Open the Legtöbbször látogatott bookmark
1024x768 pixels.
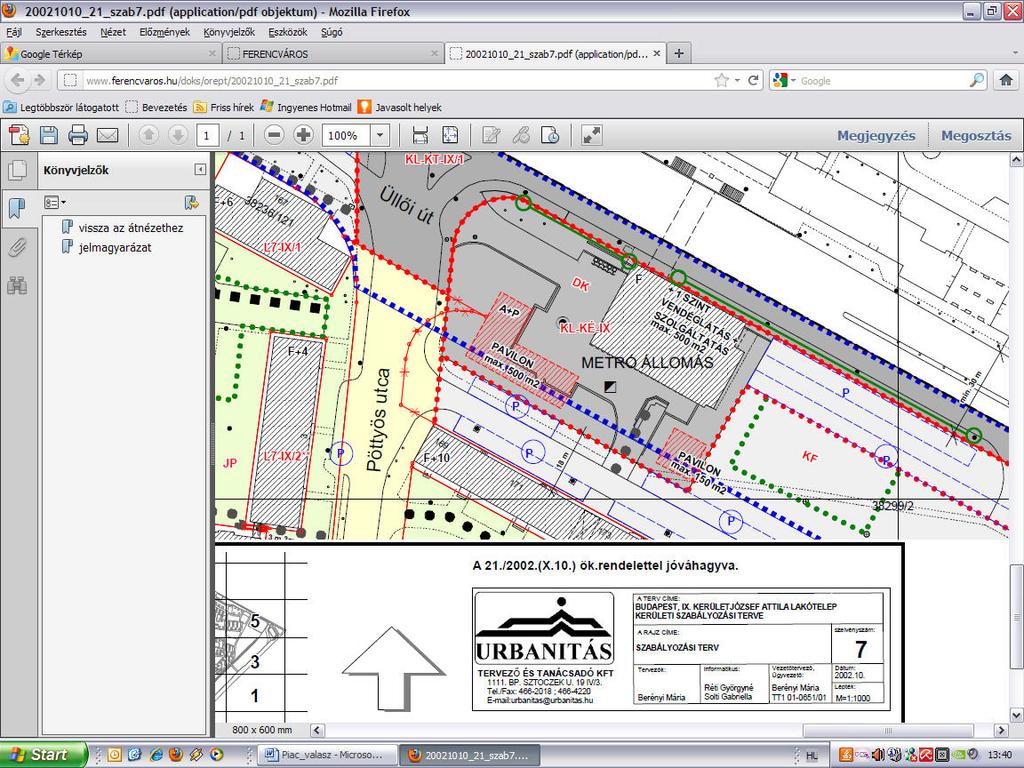pyautogui.click(x=62, y=107)
